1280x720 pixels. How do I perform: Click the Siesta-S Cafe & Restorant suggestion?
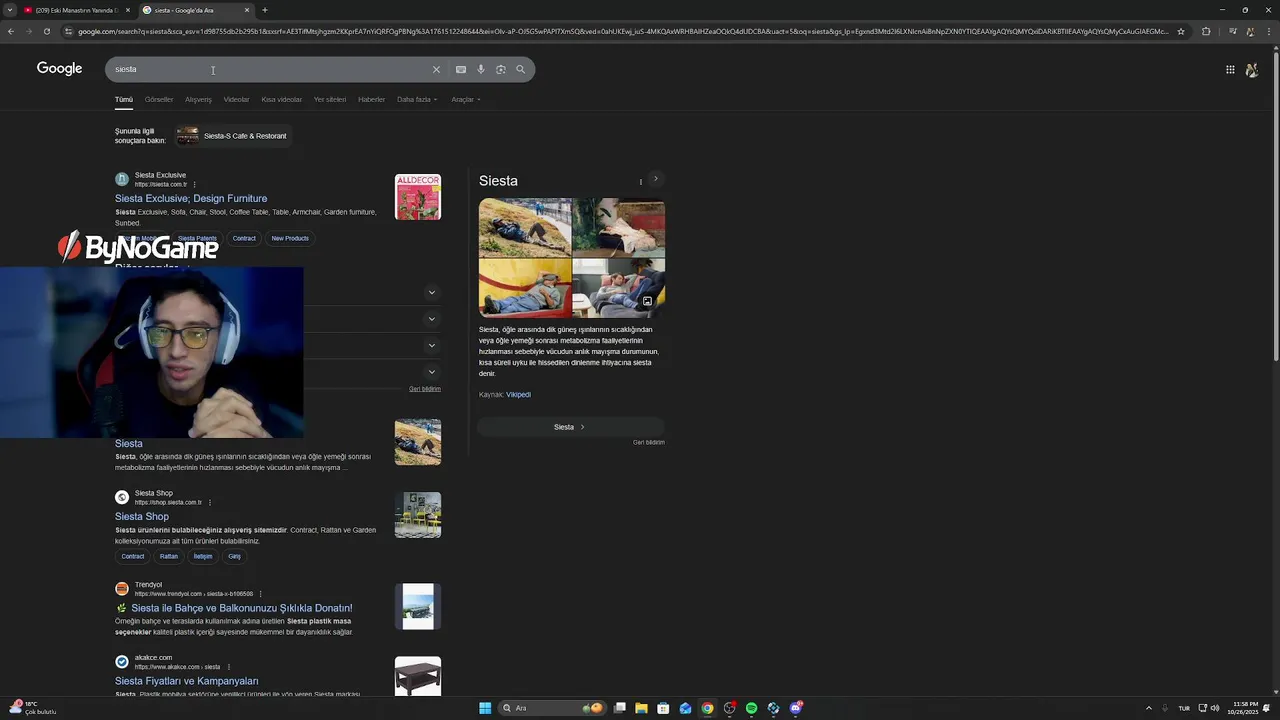(233, 136)
